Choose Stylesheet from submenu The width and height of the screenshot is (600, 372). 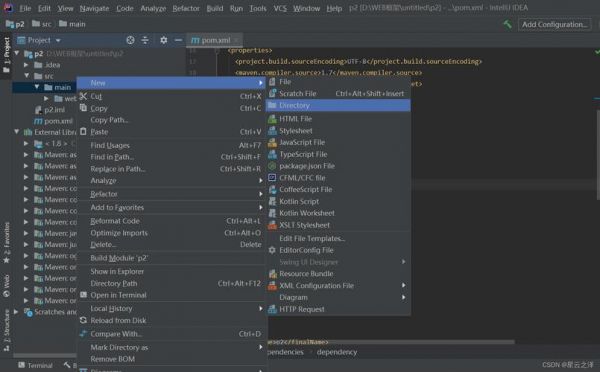[x=338, y=131]
